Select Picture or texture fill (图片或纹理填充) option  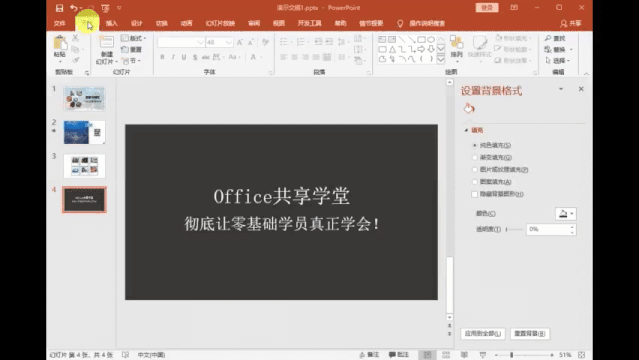pos(475,170)
